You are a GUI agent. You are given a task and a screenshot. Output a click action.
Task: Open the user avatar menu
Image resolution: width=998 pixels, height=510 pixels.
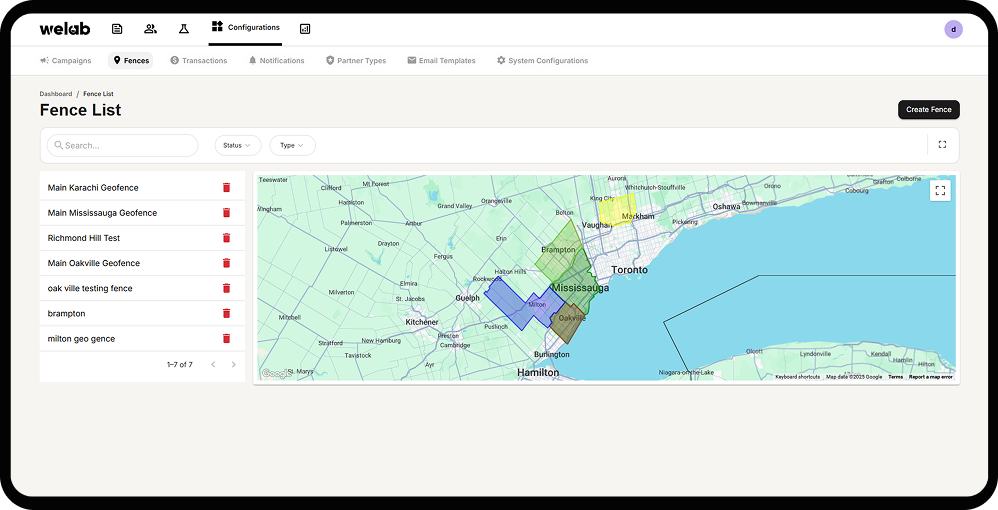953,29
